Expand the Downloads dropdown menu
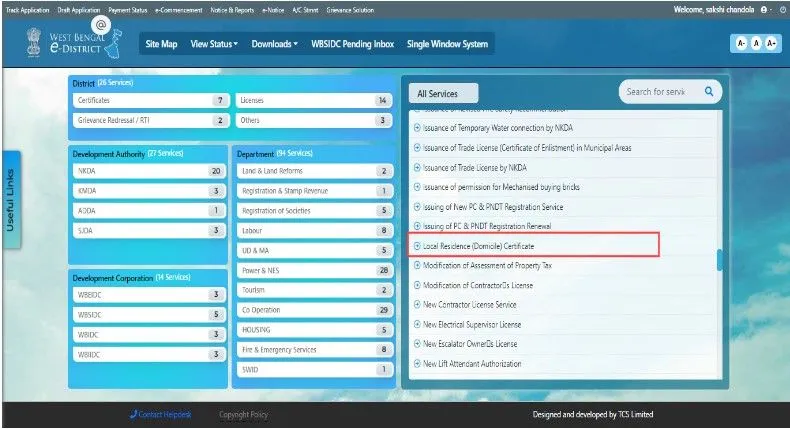The image size is (790, 429). tap(274, 44)
